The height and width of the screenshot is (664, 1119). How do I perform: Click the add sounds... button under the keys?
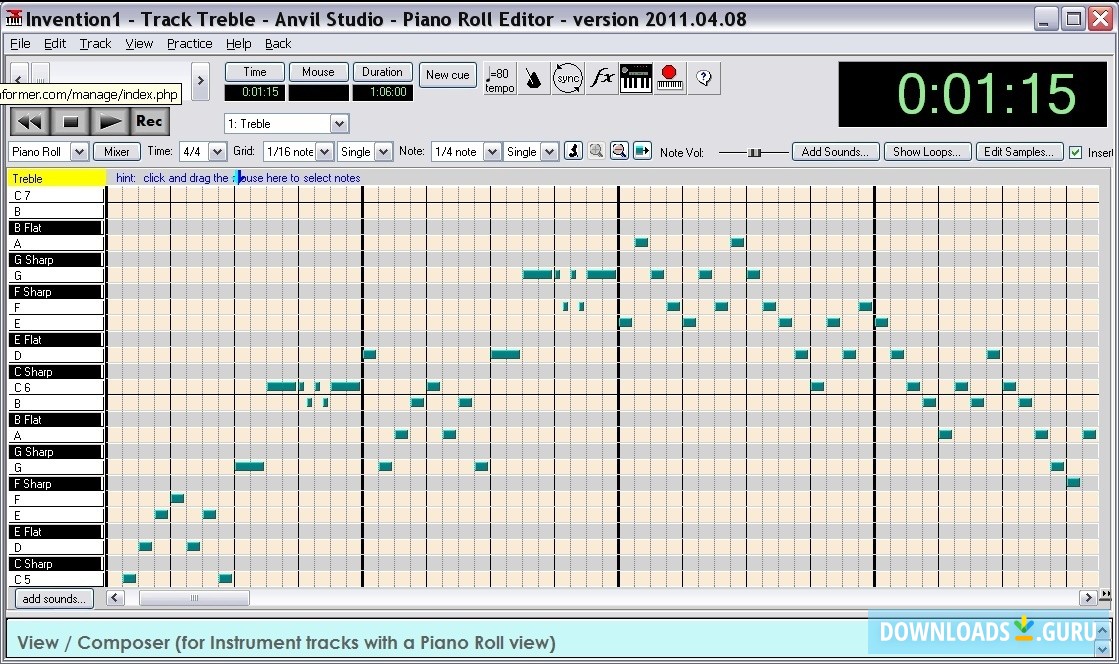click(x=54, y=598)
